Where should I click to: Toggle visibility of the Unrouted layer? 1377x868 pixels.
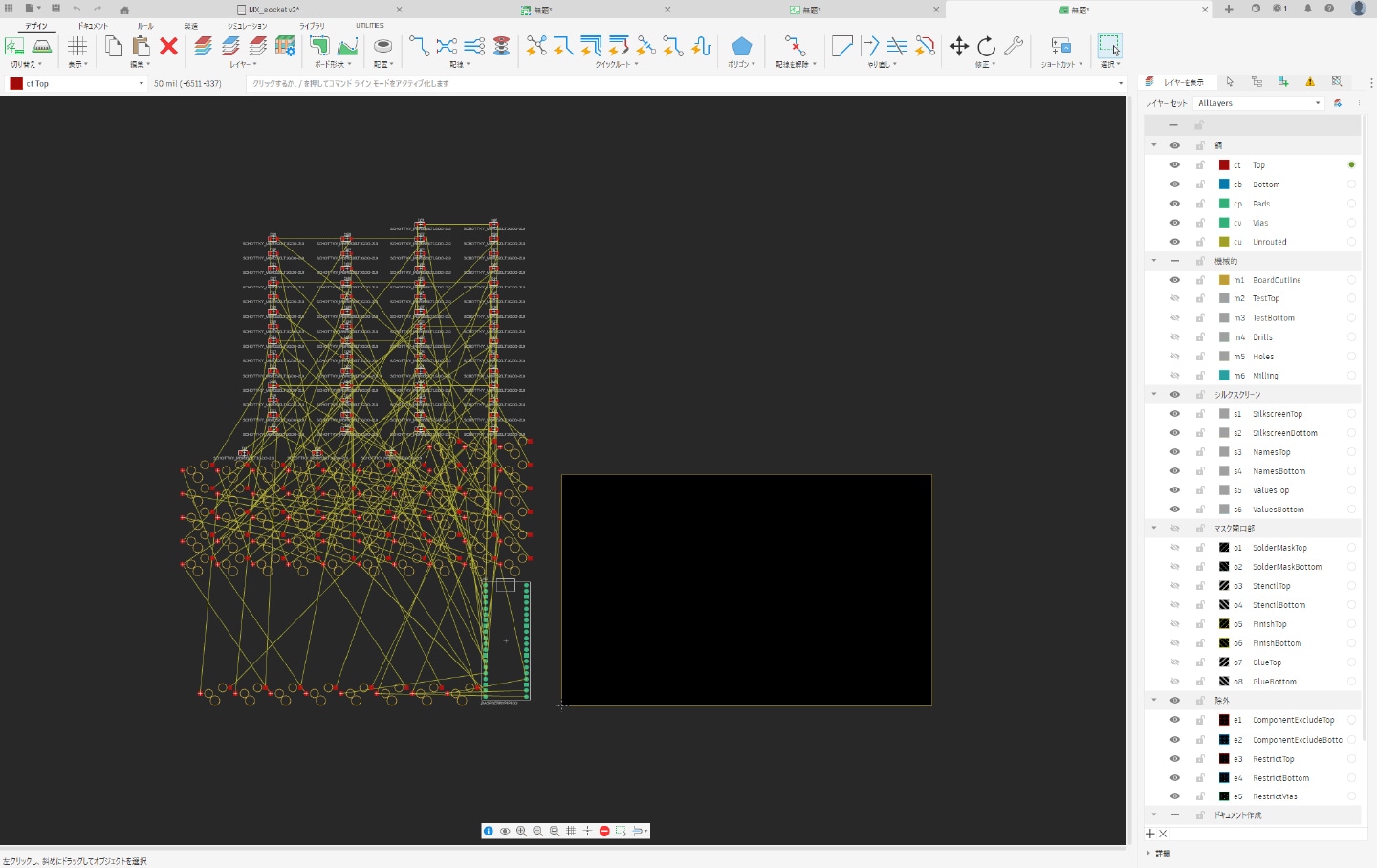pos(1174,242)
